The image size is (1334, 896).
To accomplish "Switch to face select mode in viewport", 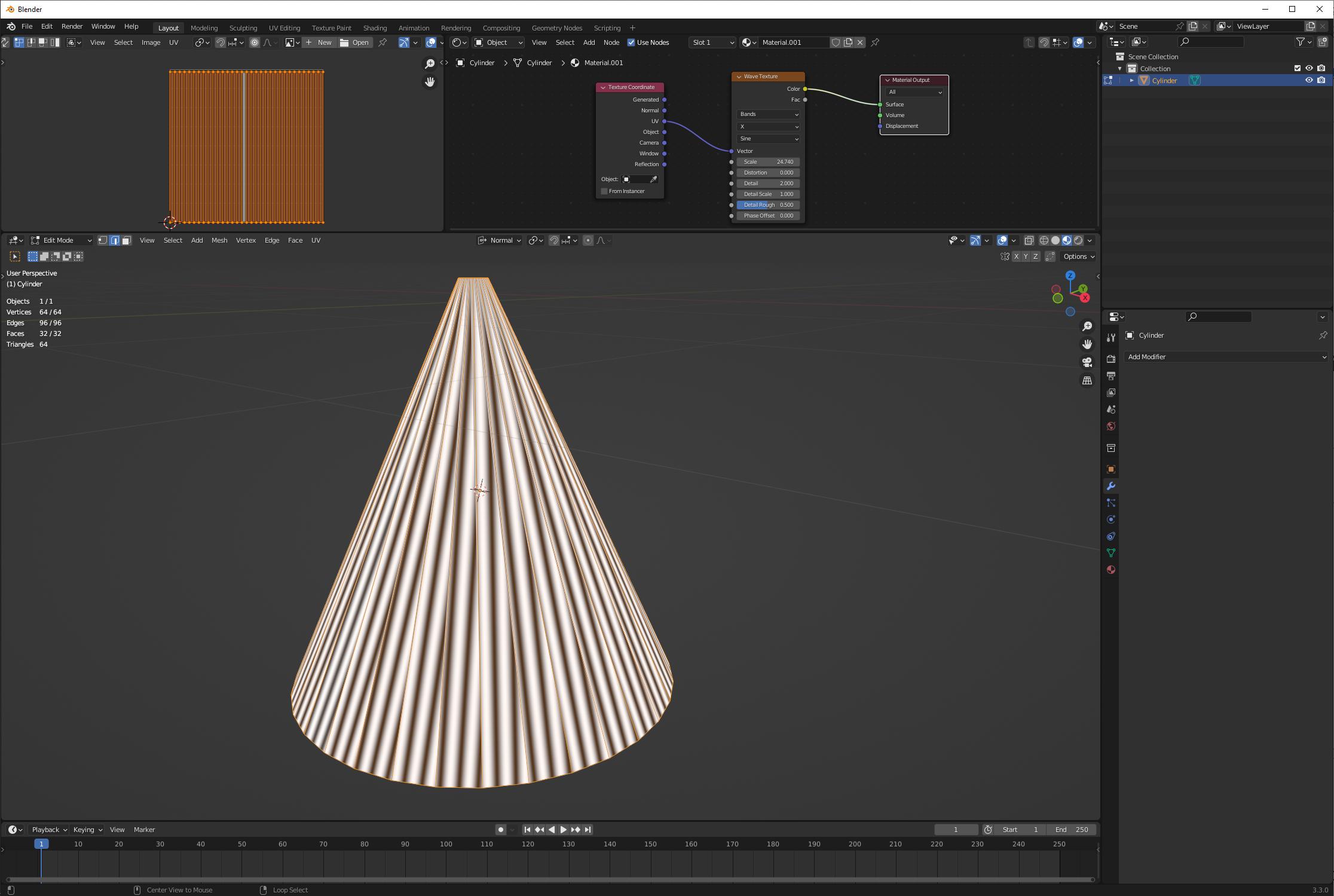I will coord(126,240).
